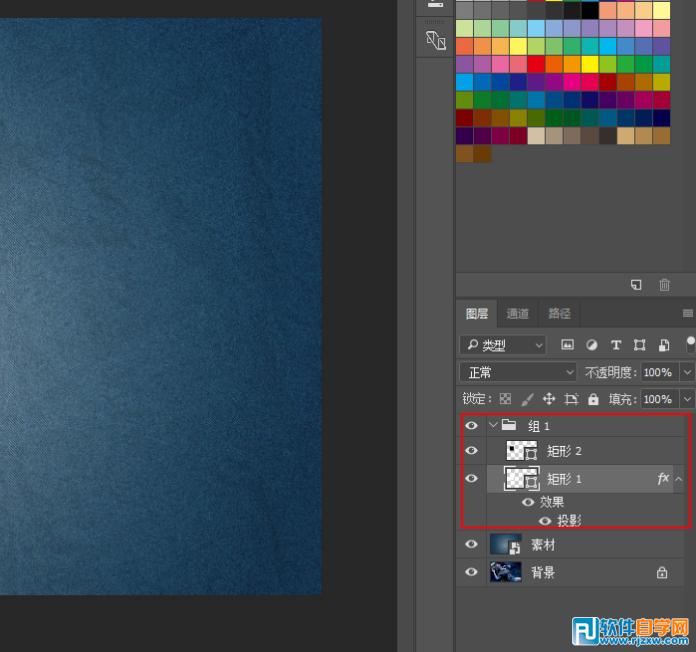
Task: Switch to the 路径 tab
Action: click(x=559, y=313)
